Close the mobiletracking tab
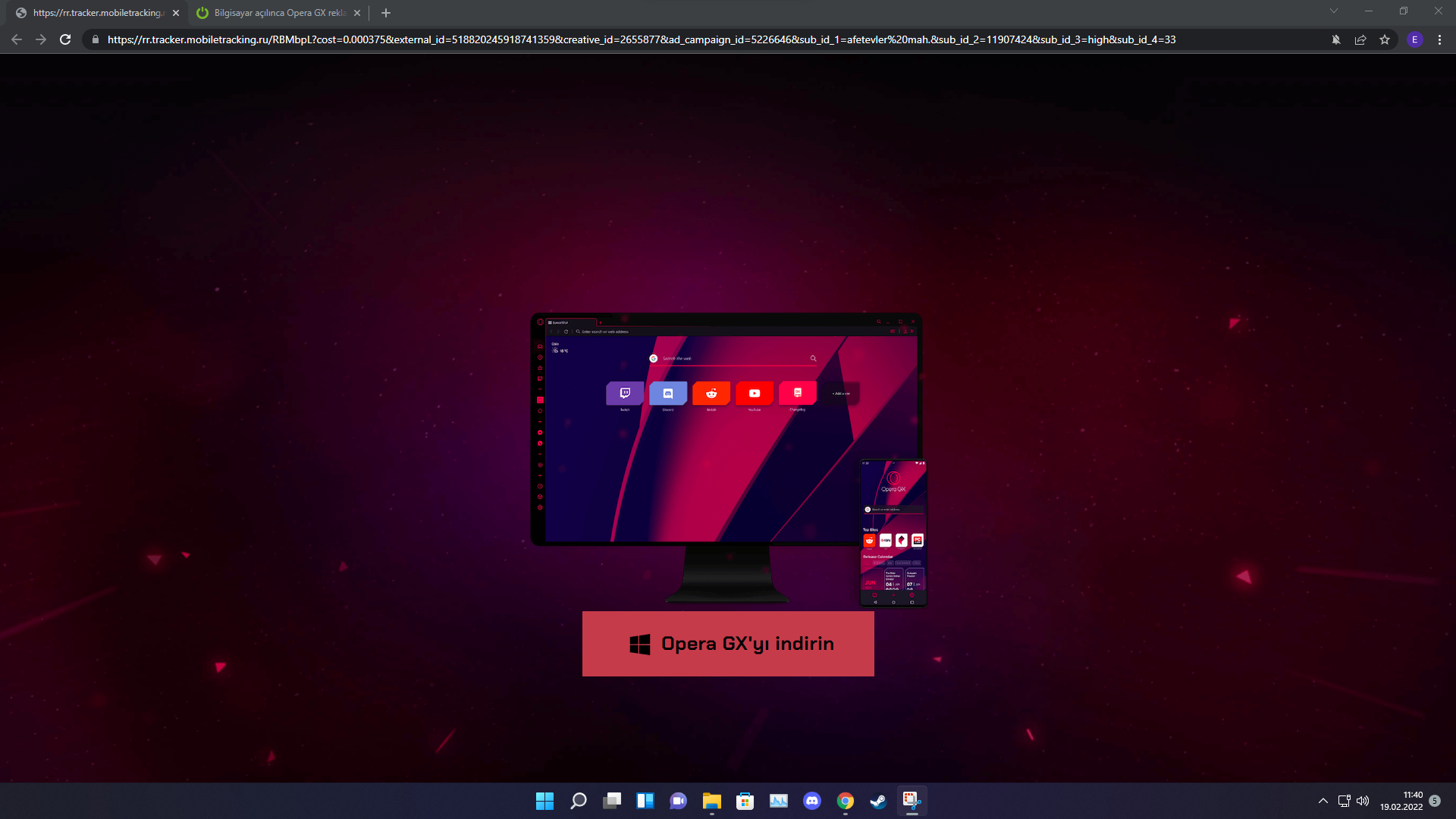The image size is (1456, 819). click(176, 13)
